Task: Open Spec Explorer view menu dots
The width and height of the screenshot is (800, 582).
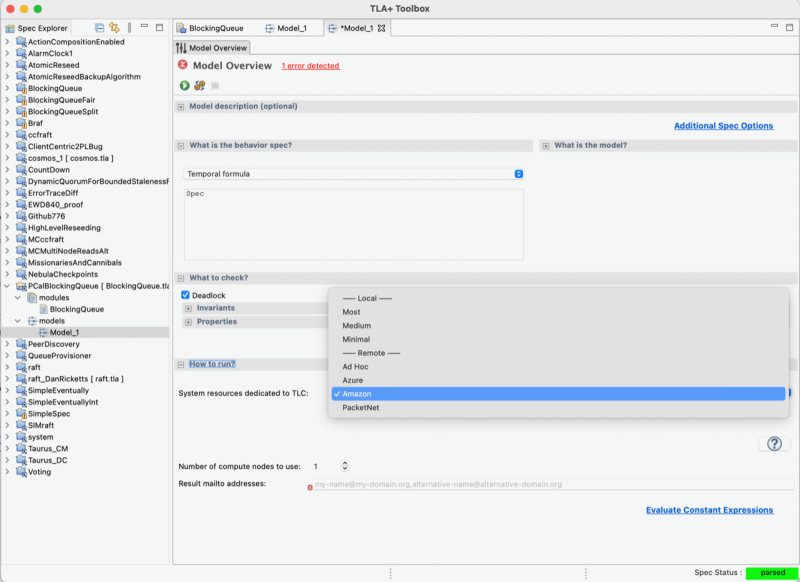Action: (129, 28)
